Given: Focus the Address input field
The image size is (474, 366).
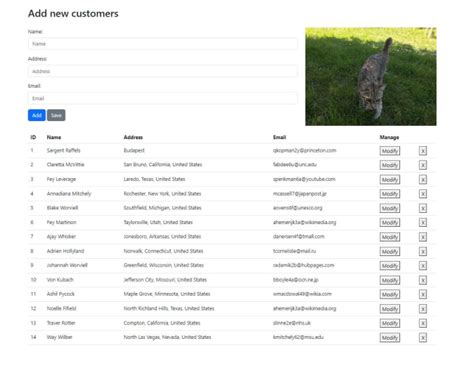Looking at the screenshot, I should click(163, 71).
